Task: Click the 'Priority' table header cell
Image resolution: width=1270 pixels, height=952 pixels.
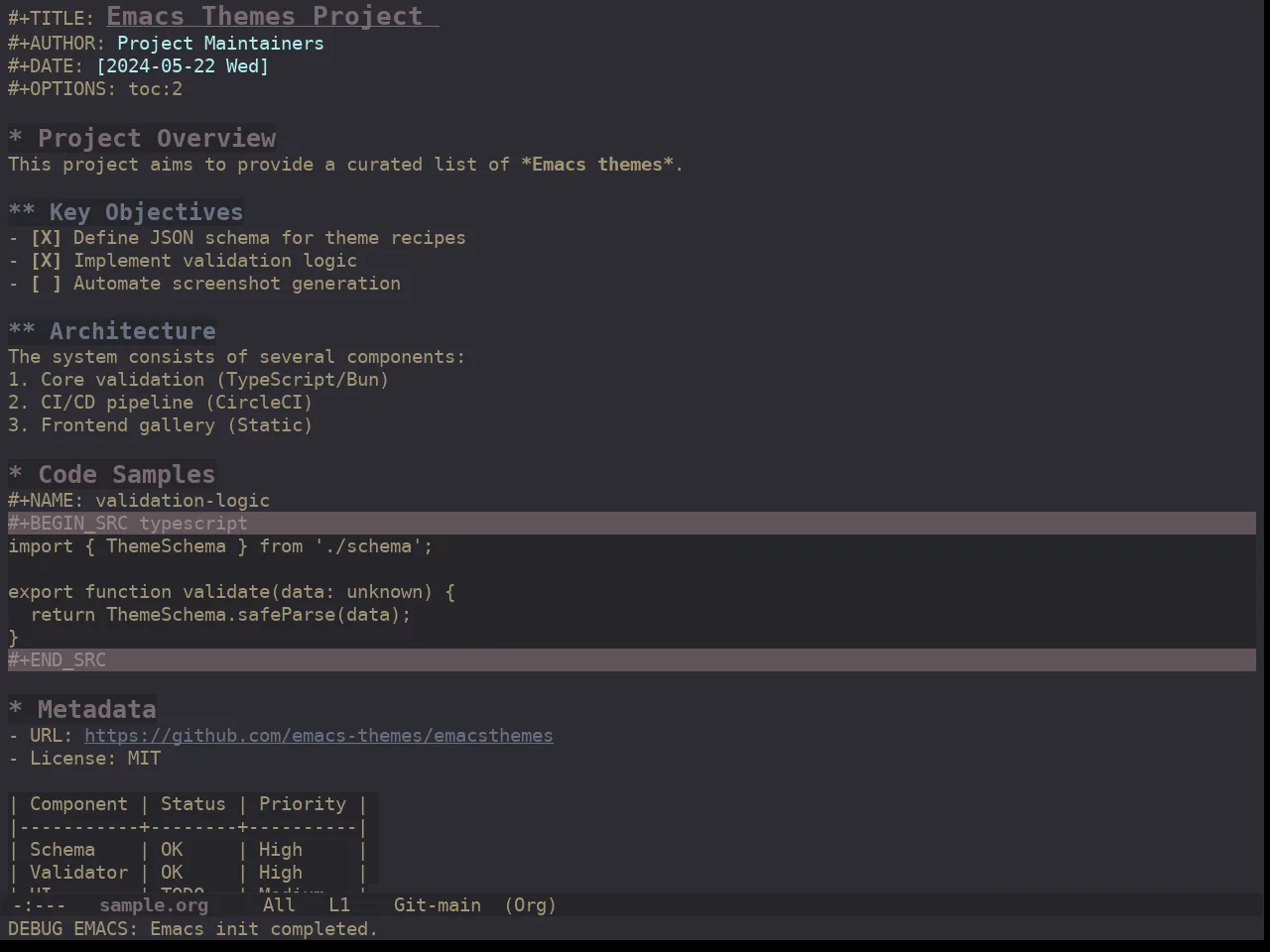Action: coord(303,804)
